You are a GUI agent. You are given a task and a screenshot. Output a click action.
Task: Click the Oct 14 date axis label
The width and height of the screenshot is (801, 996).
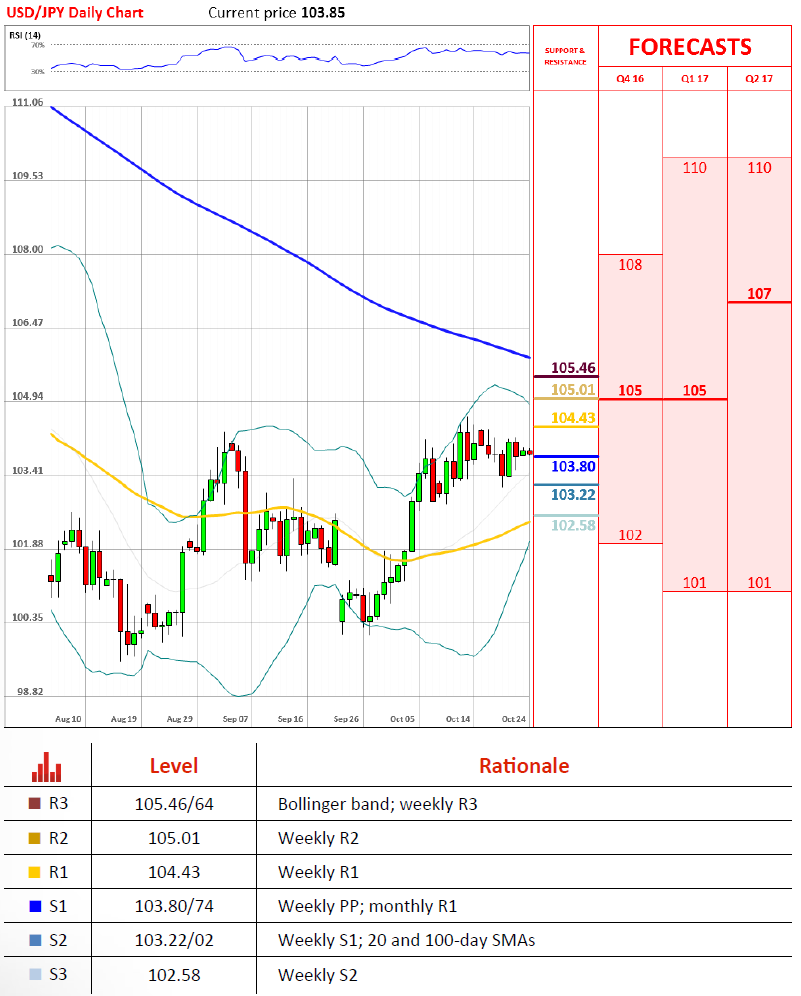point(458,719)
